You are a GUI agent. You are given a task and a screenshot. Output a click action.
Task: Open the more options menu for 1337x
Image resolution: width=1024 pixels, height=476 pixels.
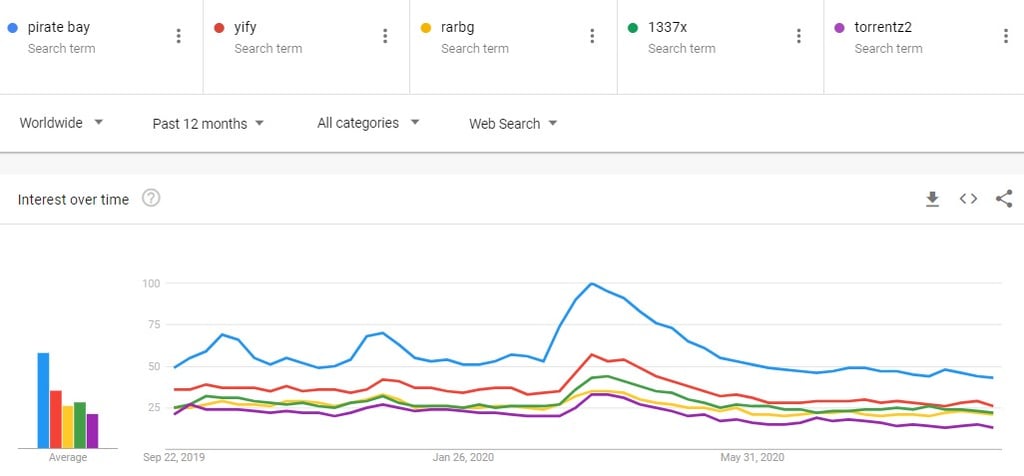799,36
